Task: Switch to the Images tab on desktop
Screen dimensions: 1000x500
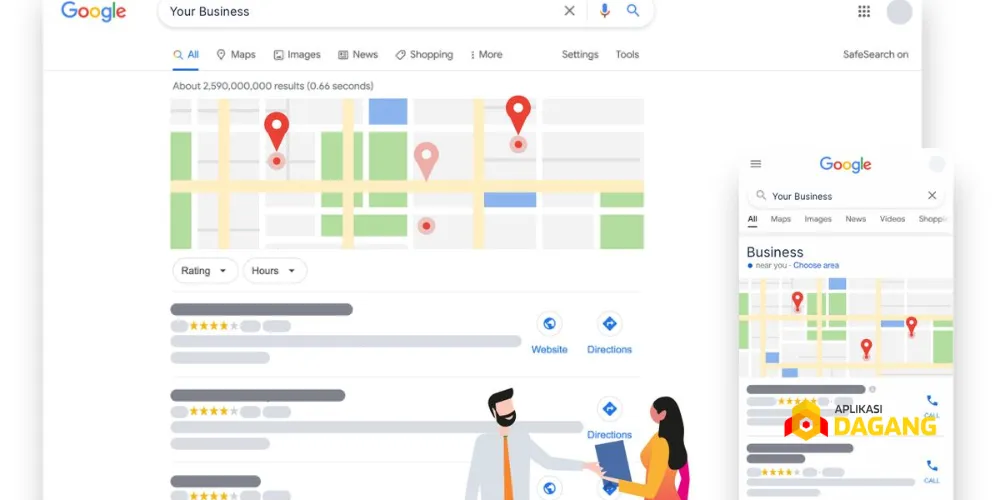Action: pos(297,55)
